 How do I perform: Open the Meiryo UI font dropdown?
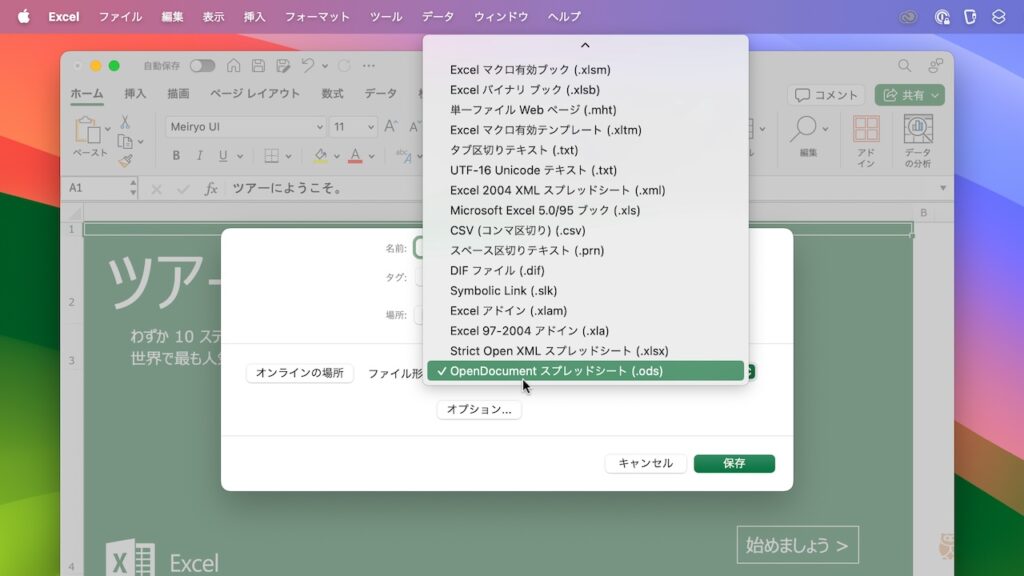click(320, 127)
